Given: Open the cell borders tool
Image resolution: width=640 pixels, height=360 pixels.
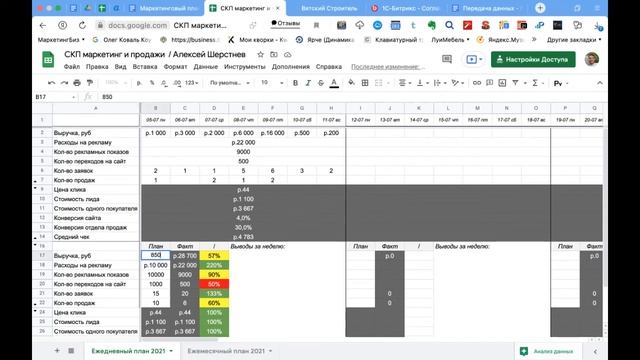Looking at the screenshot, I should 365,83.
